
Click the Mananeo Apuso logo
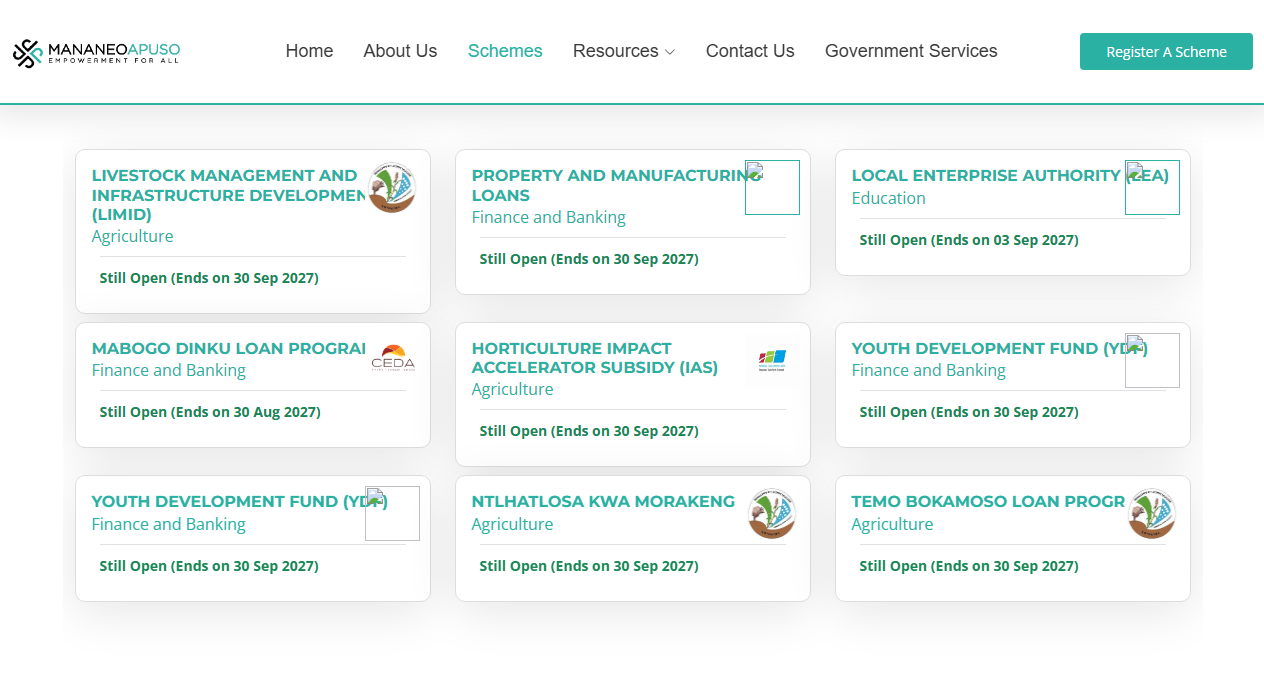[96, 53]
